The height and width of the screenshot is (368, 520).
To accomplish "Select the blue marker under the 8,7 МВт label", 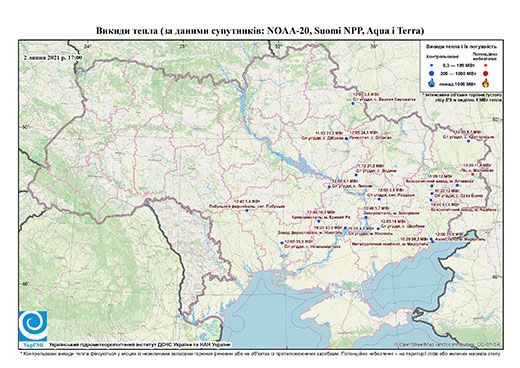I will tap(468, 141).
